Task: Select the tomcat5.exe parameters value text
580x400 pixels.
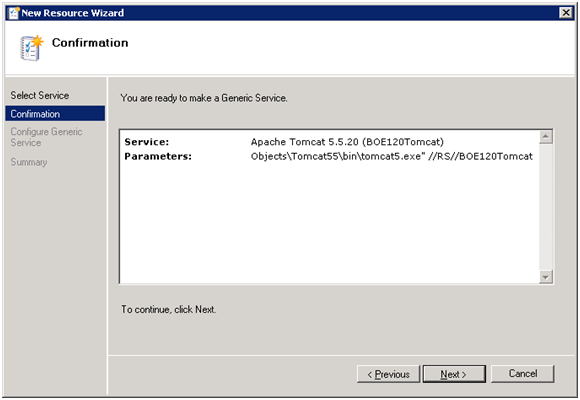Action: (x=392, y=157)
